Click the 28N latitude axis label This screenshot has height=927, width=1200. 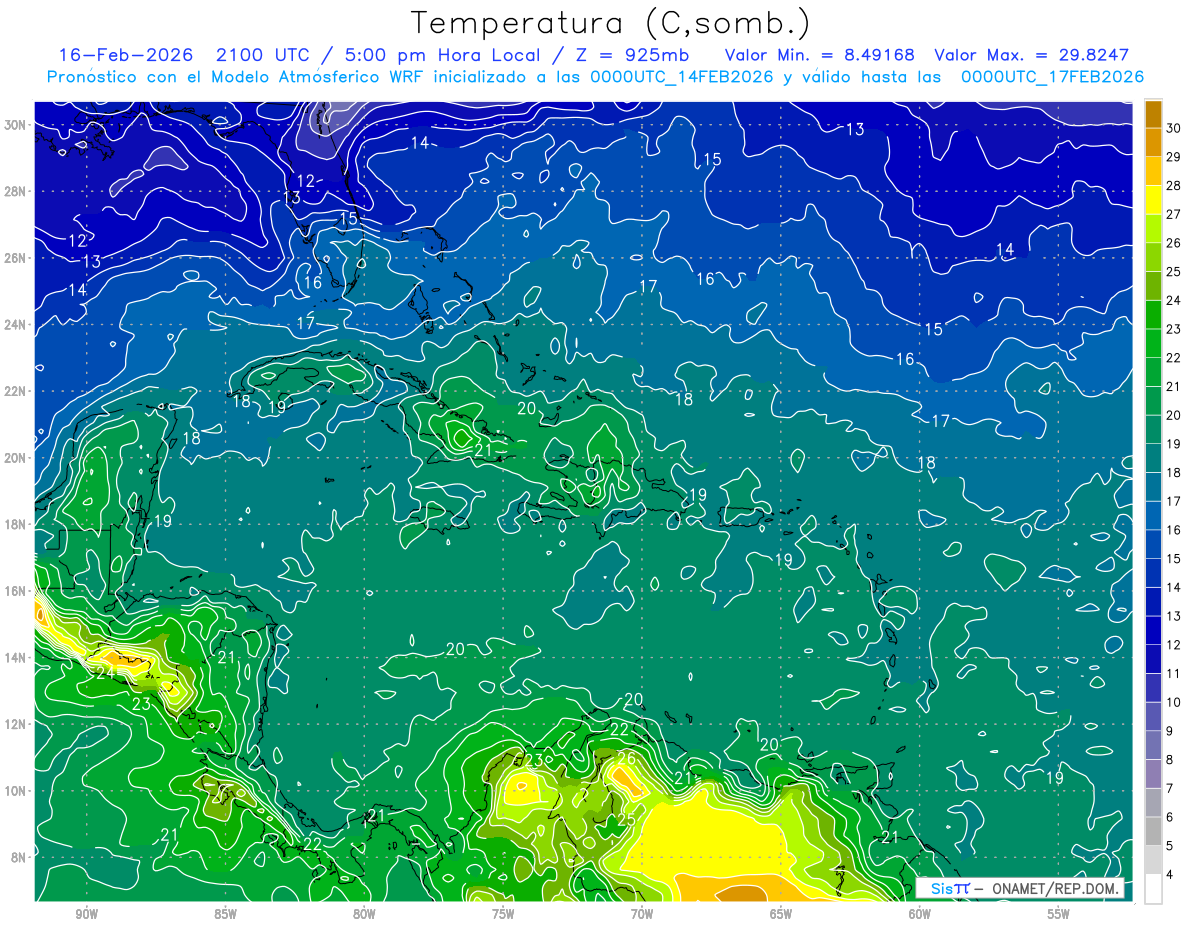(x=17, y=191)
